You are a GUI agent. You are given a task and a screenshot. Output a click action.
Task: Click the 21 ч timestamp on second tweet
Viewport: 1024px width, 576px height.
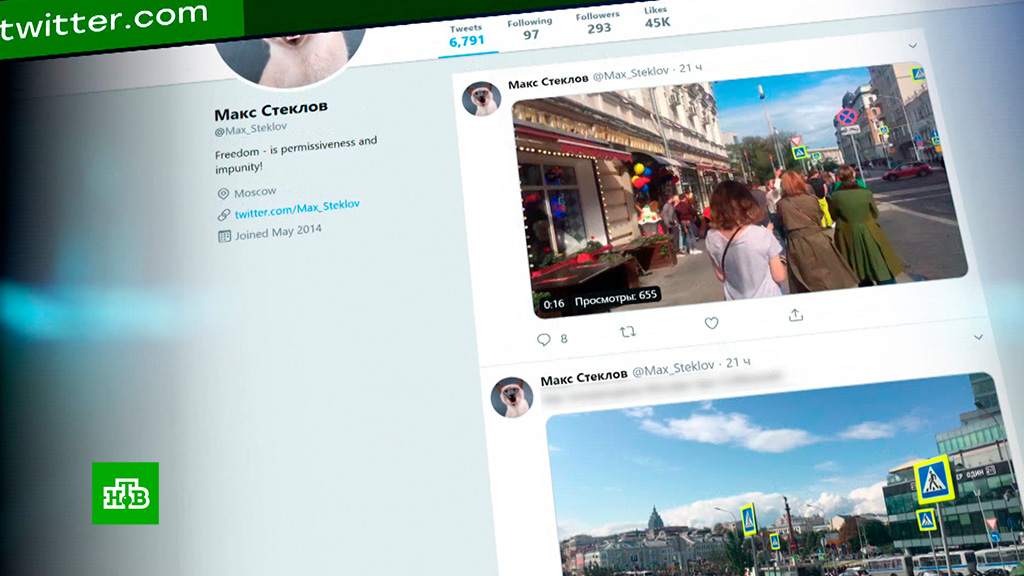tap(739, 362)
